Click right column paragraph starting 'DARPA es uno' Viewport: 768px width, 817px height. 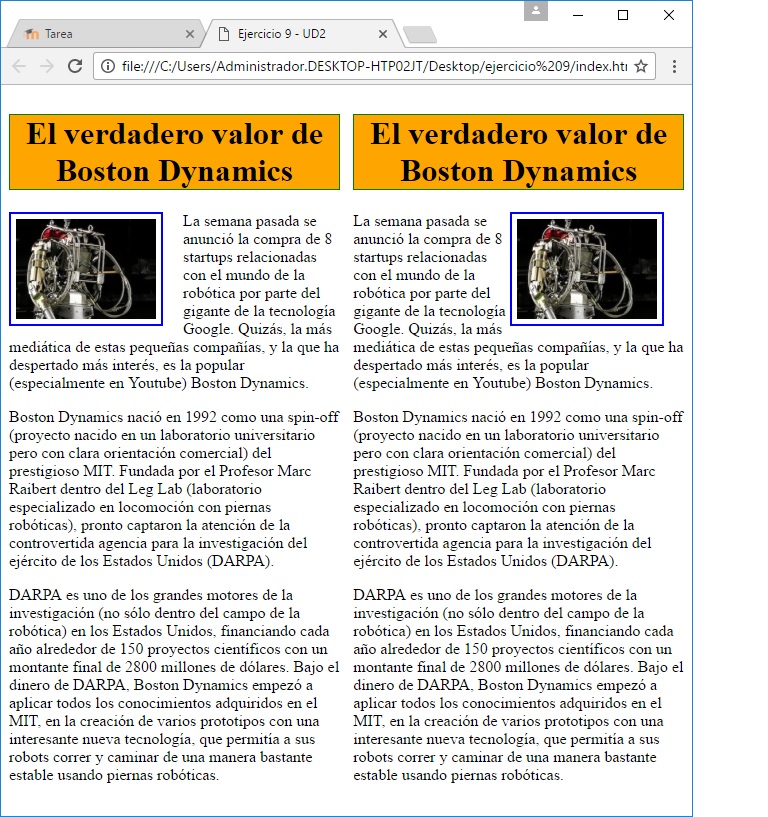(518, 685)
